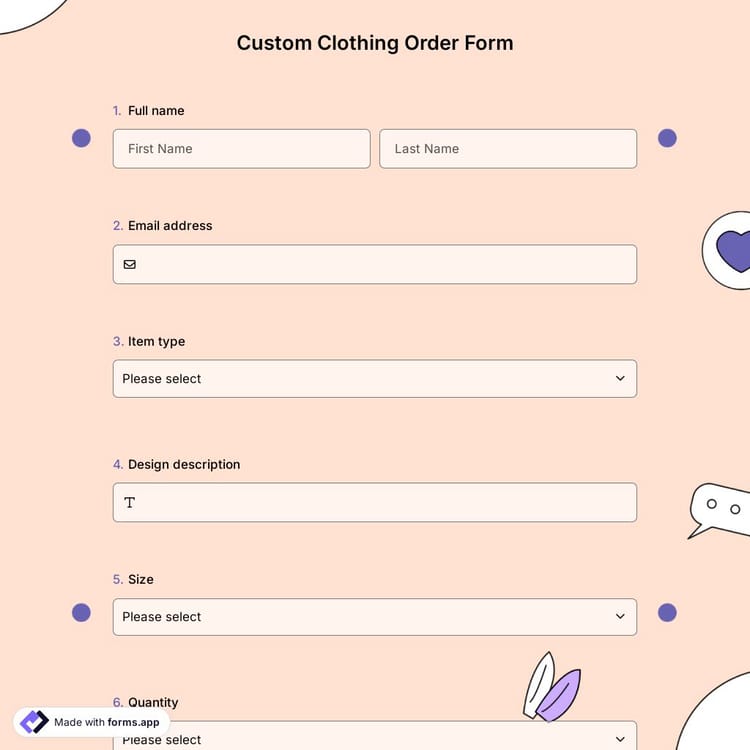
Task: Click the purple dot left of Full name
Action: pyautogui.click(x=81, y=138)
